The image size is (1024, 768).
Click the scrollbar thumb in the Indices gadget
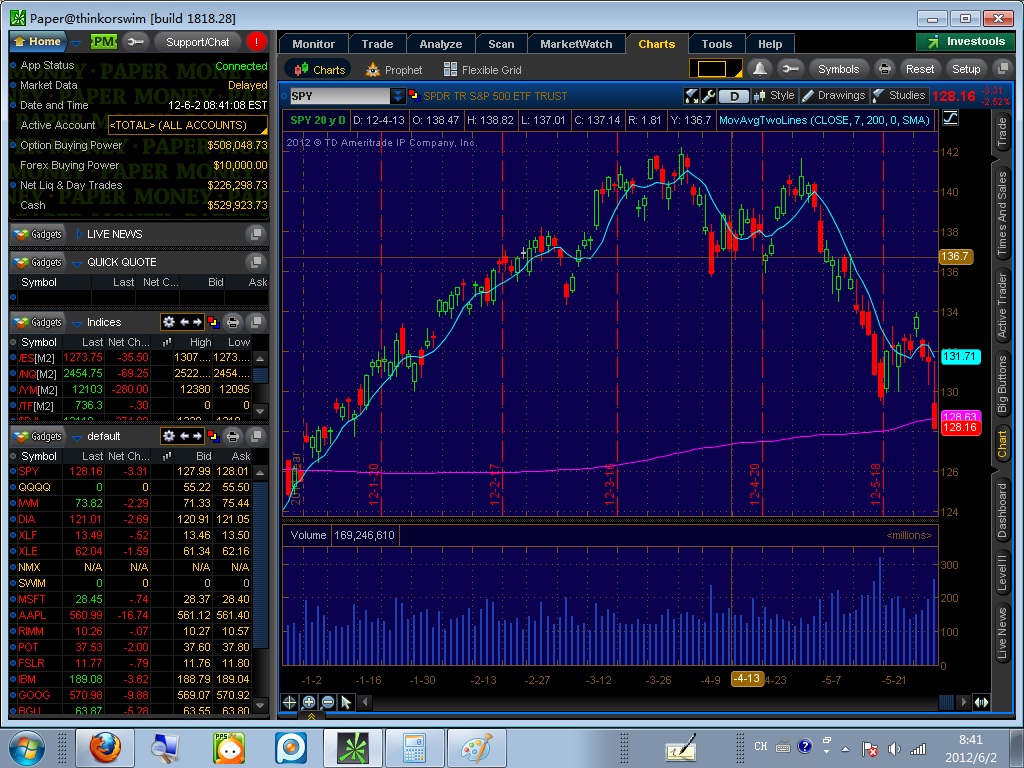[x=260, y=375]
